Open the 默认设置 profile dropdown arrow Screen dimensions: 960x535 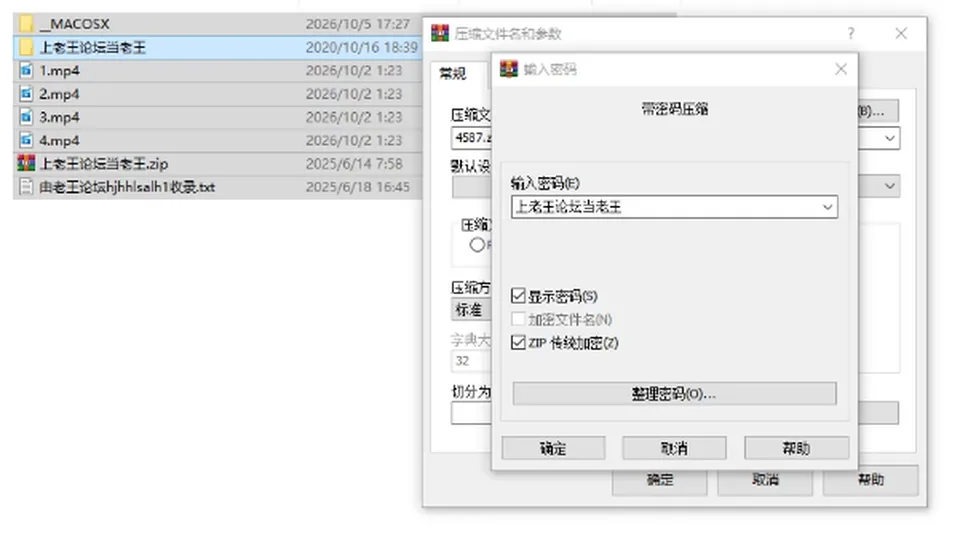pos(890,186)
